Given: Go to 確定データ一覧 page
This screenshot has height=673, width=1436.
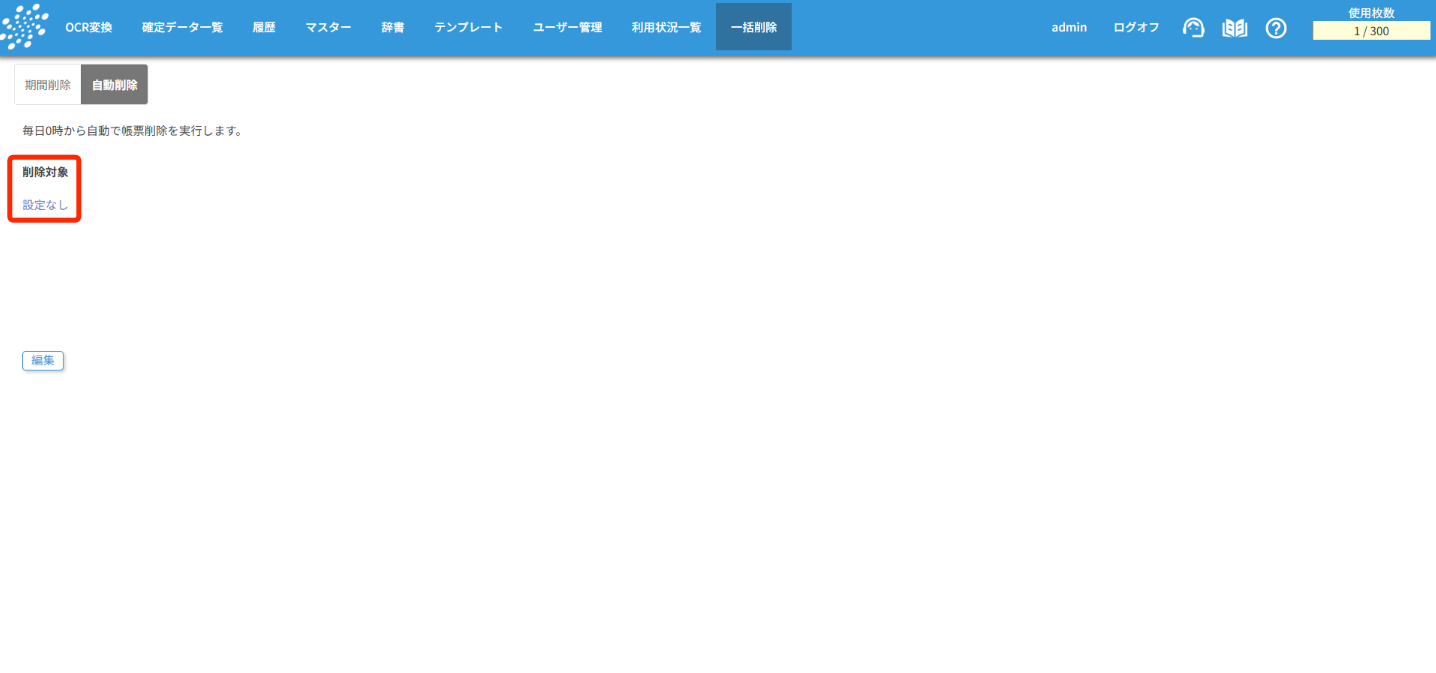Looking at the screenshot, I should (x=182, y=27).
